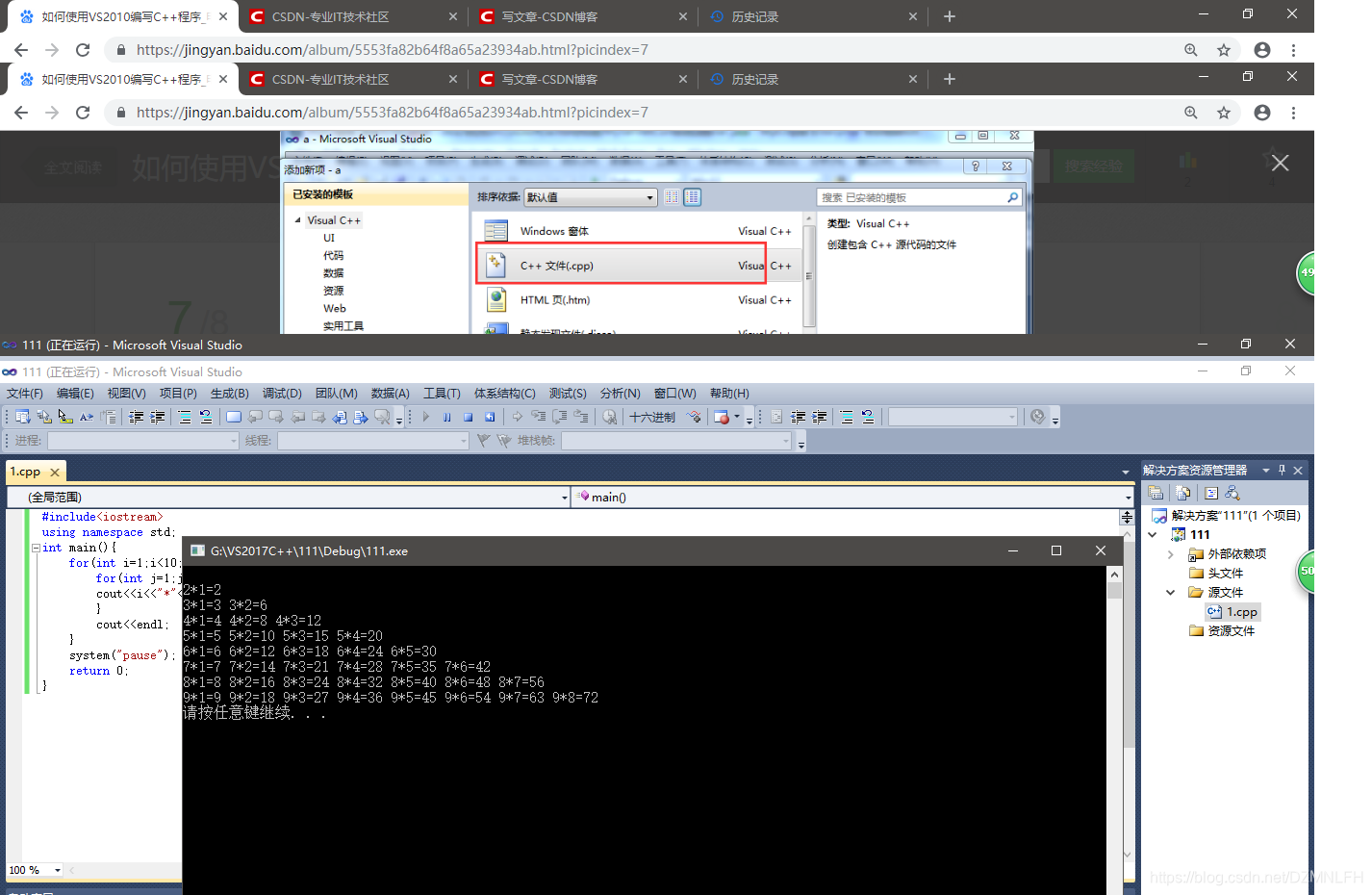
Task: Open the 100 % zoom dropdown in the editor
Action: pyautogui.click(x=58, y=870)
